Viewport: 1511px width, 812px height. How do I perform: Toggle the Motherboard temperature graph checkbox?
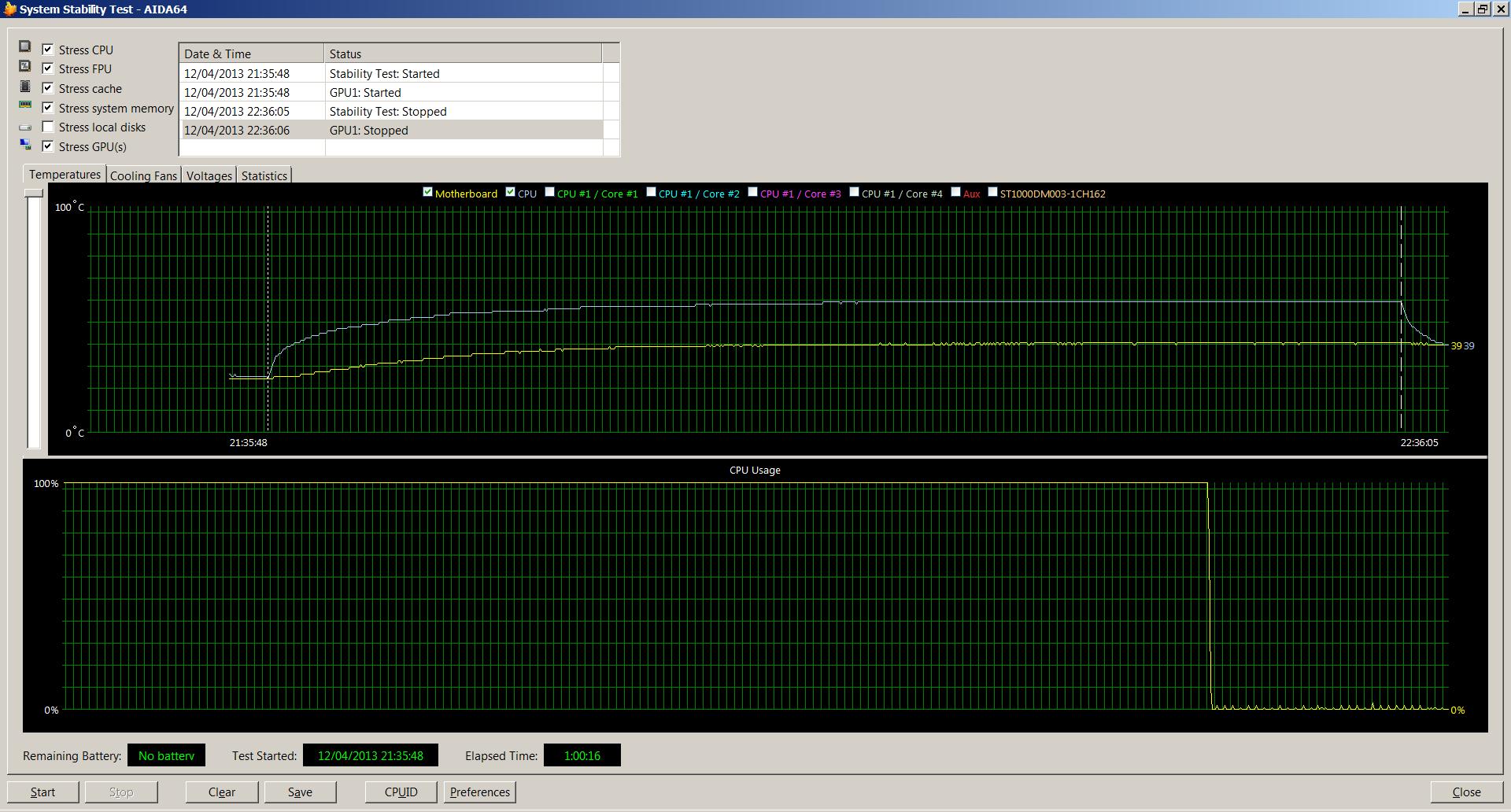point(428,192)
